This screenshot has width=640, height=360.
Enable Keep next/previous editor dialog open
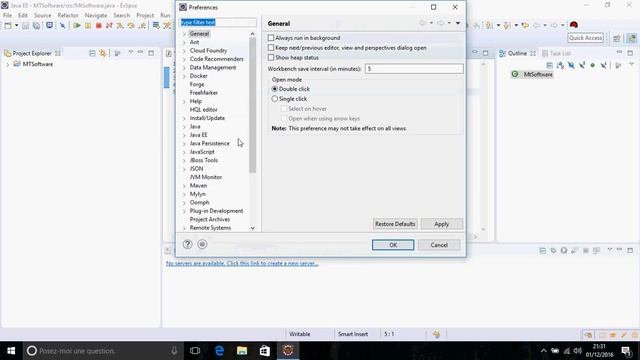coord(271,48)
